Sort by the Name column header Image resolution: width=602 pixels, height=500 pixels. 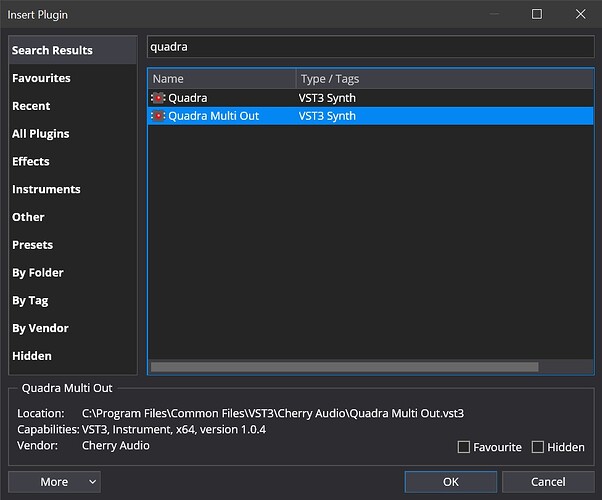[222, 79]
